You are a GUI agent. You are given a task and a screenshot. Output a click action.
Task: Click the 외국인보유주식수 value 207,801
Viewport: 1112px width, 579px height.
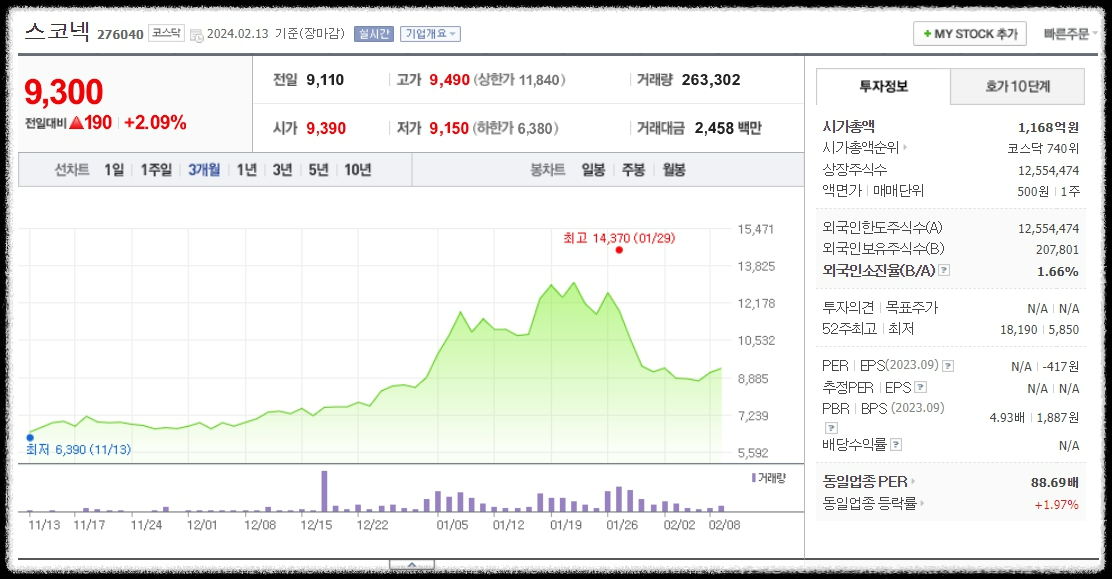click(x=1057, y=250)
